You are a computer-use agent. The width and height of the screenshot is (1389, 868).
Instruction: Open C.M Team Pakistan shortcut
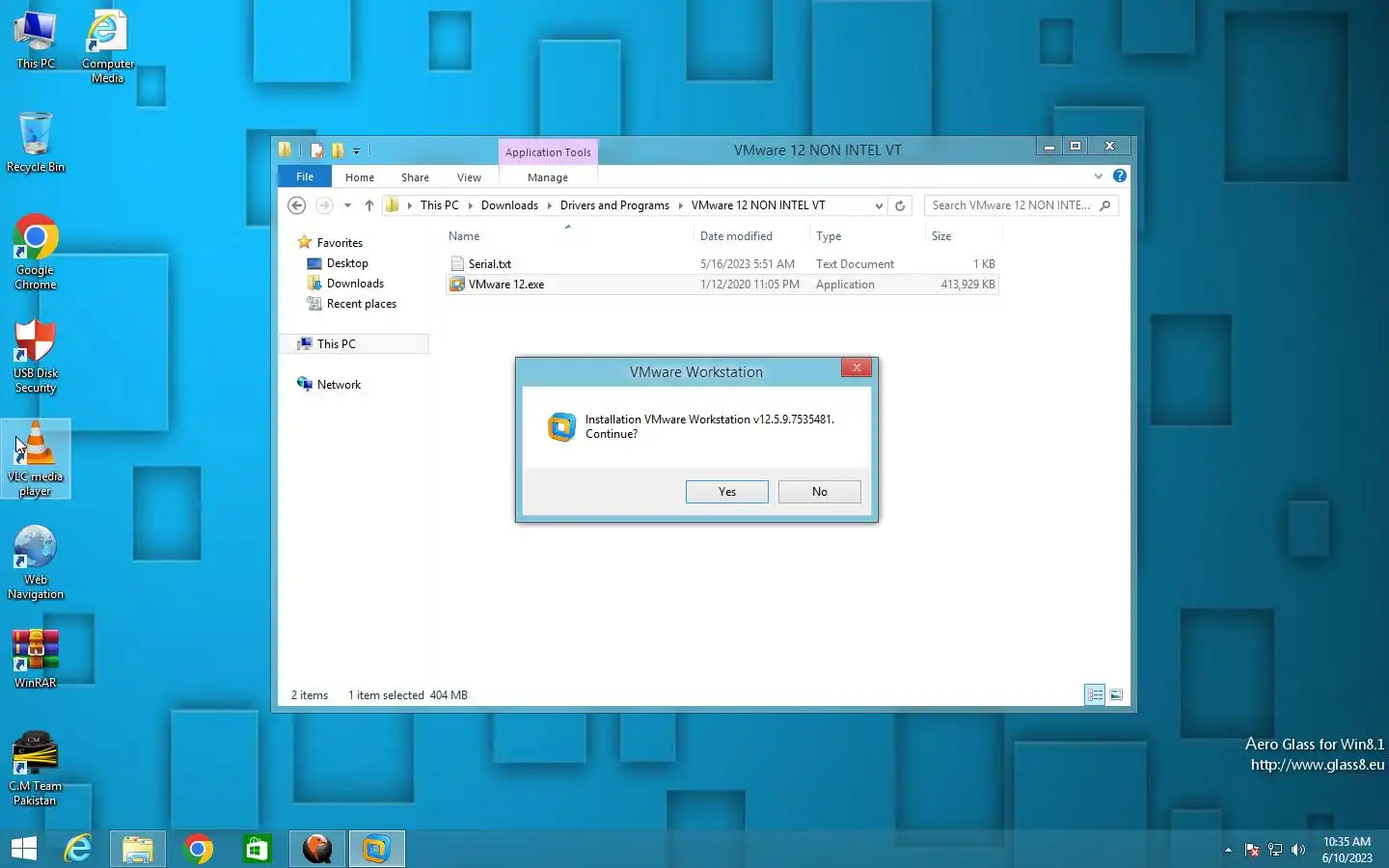pyautogui.click(x=36, y=769)
